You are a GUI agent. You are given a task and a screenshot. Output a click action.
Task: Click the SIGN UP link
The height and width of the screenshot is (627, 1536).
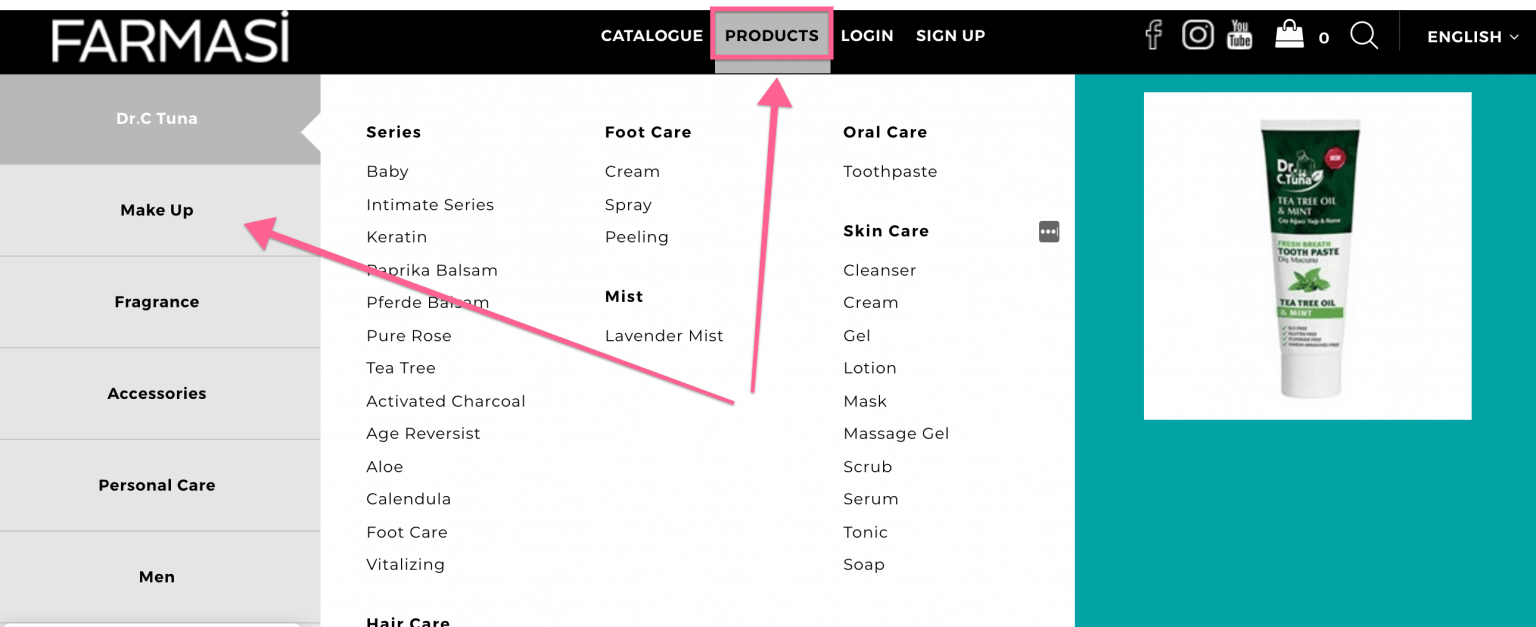950,35
